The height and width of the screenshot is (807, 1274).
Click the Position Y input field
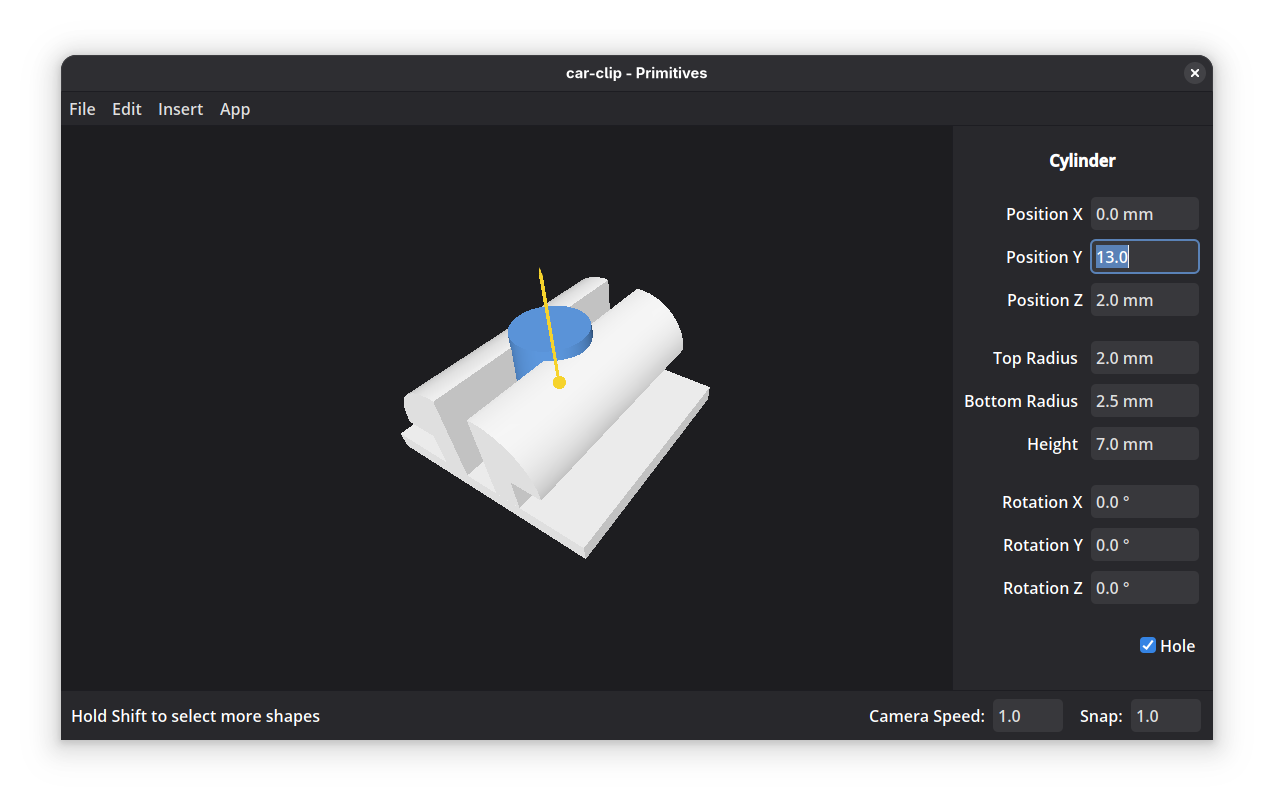[x=1144, y=257]
